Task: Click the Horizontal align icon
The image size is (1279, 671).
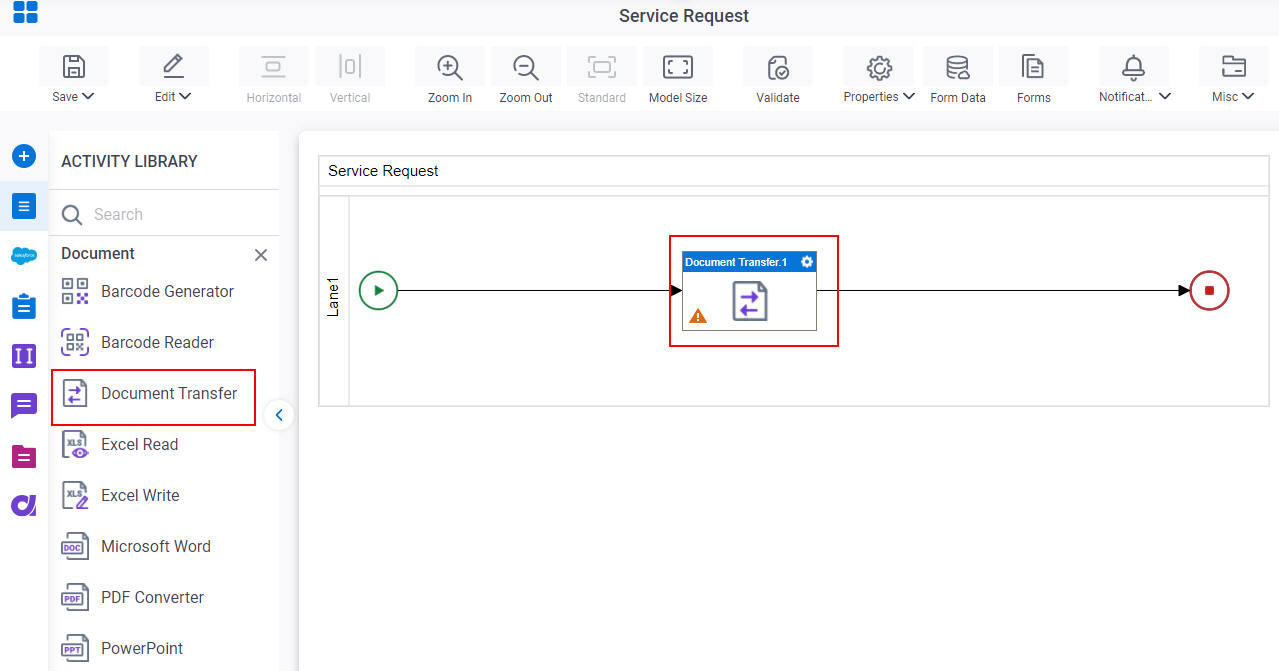Action: pyautogui.click(x=273, y=66)
